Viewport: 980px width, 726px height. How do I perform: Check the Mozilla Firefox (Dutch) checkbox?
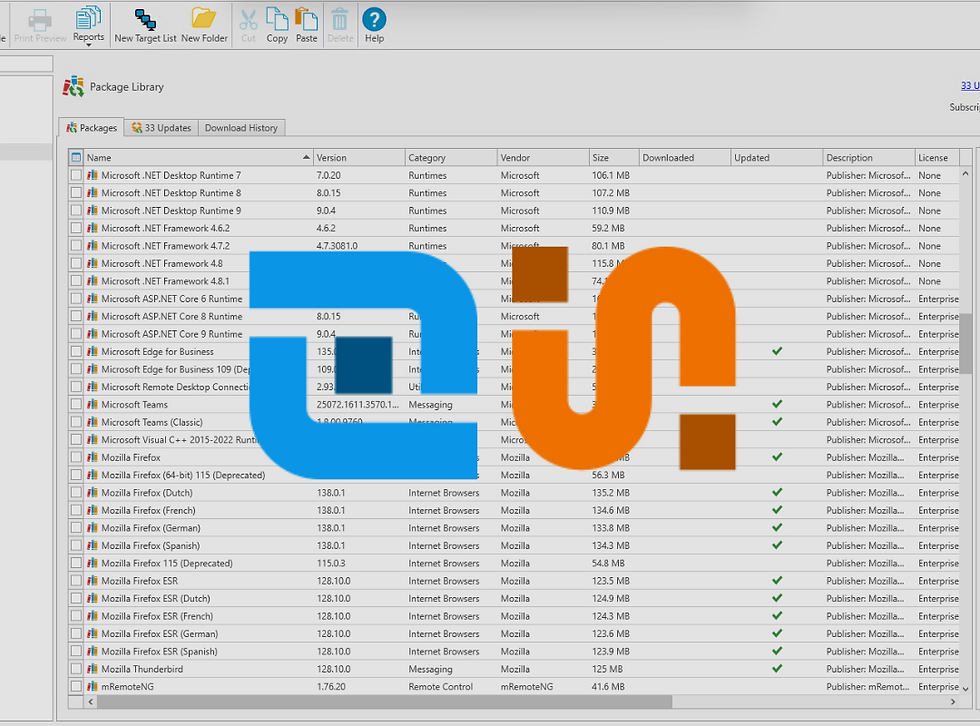click(x=76, y=492)
